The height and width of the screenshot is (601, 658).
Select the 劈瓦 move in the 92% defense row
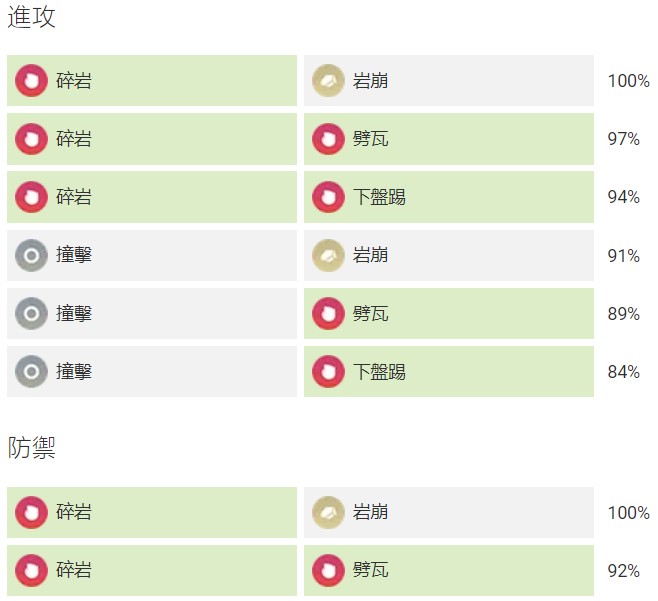[371, 570]
